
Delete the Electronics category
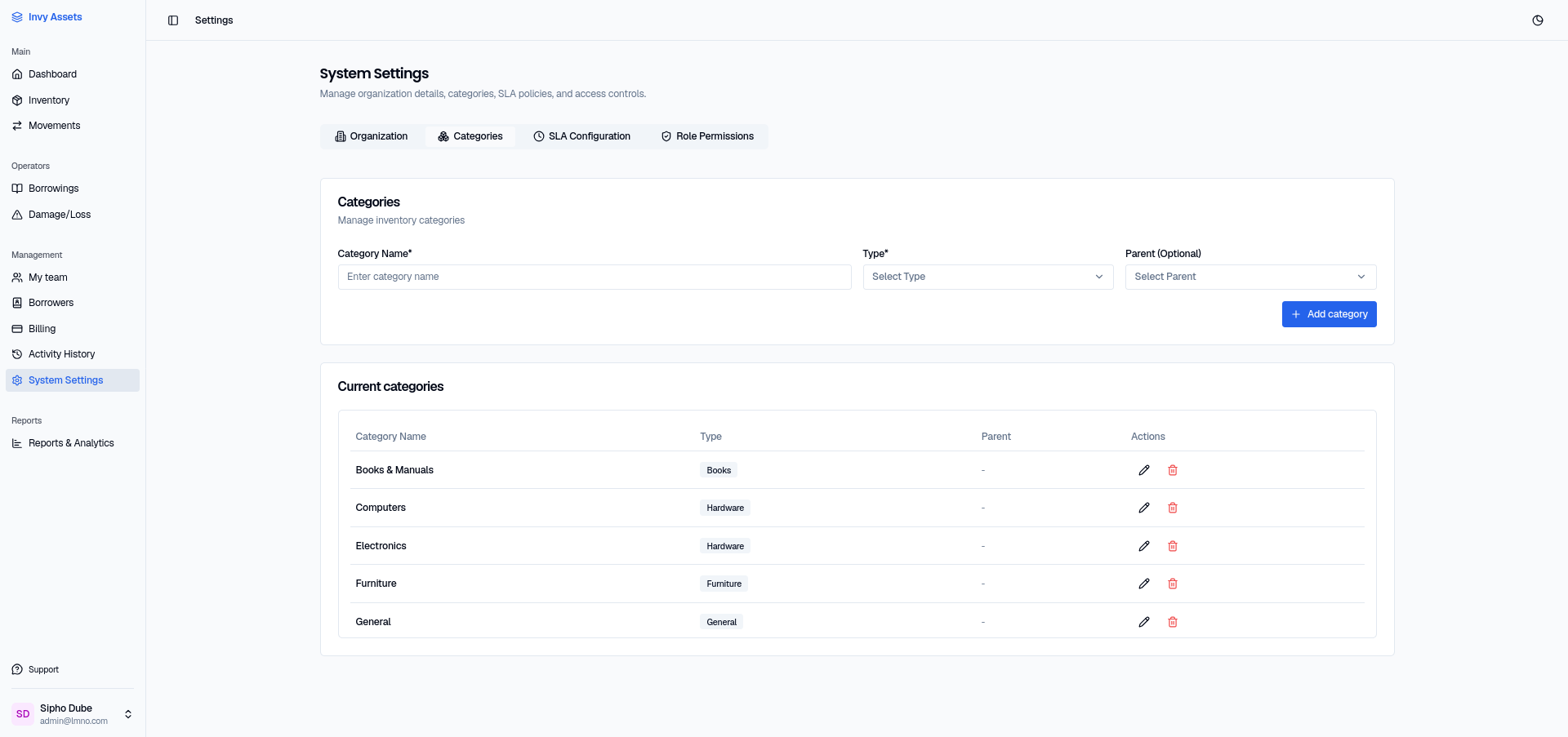[1173, 546]
